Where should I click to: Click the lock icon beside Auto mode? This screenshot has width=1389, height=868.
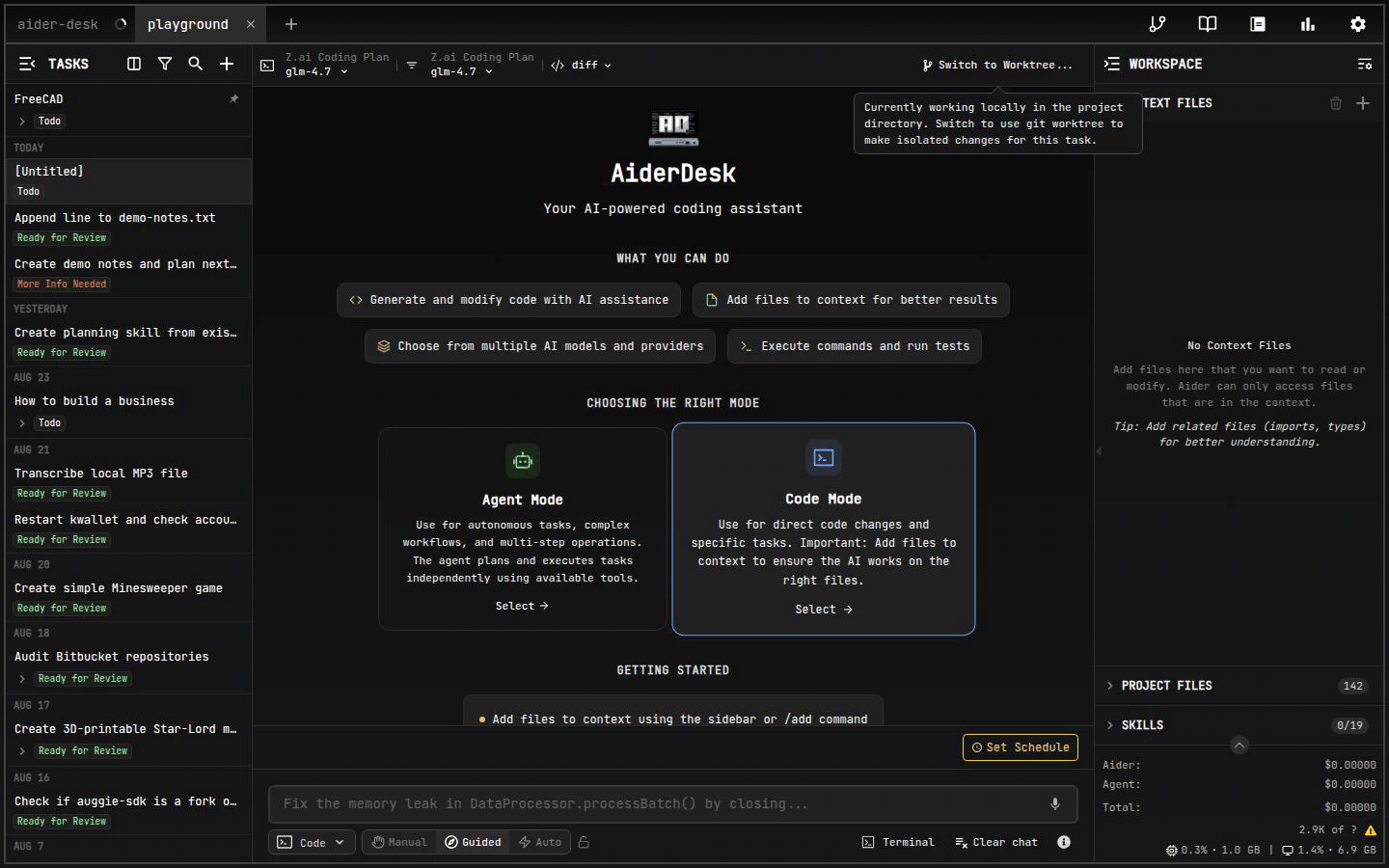584,842
